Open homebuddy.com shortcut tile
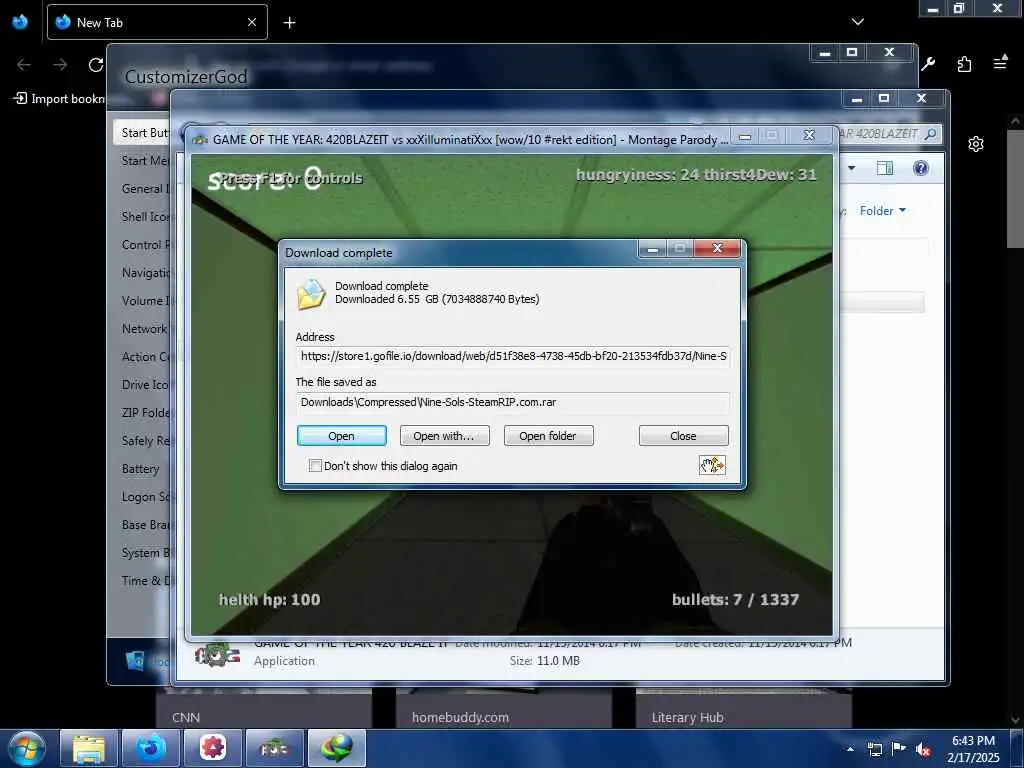The height and width of the screenshot is (768, 1024). 504,709
